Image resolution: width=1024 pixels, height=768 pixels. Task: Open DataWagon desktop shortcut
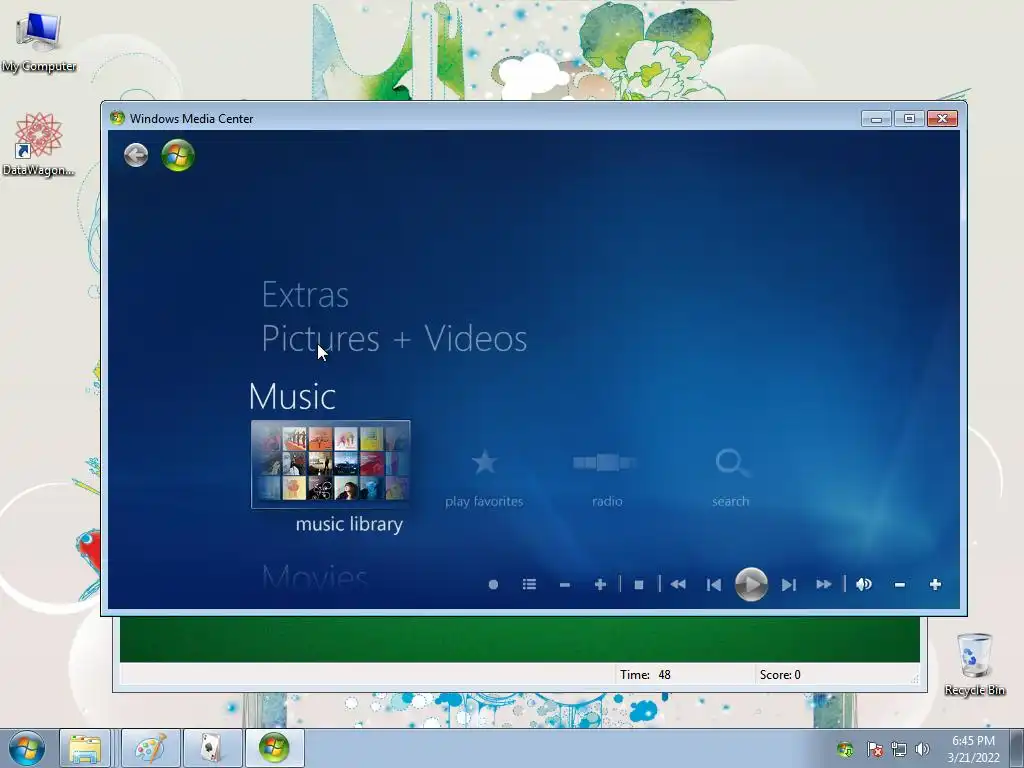click(39, 144)
